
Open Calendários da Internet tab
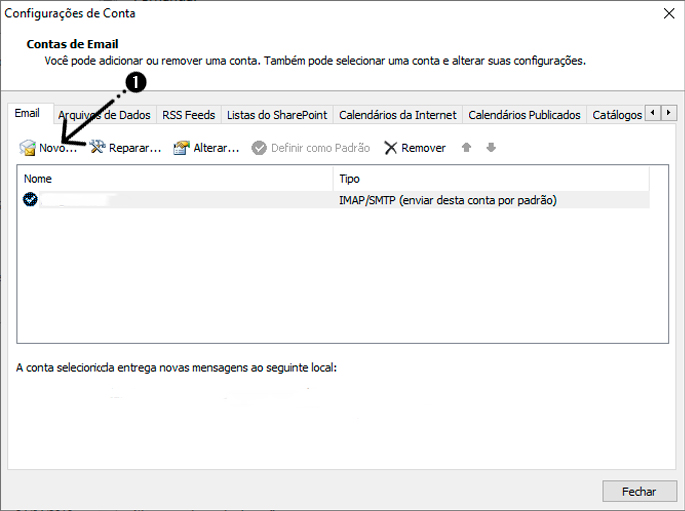click(x=397, y=115)
